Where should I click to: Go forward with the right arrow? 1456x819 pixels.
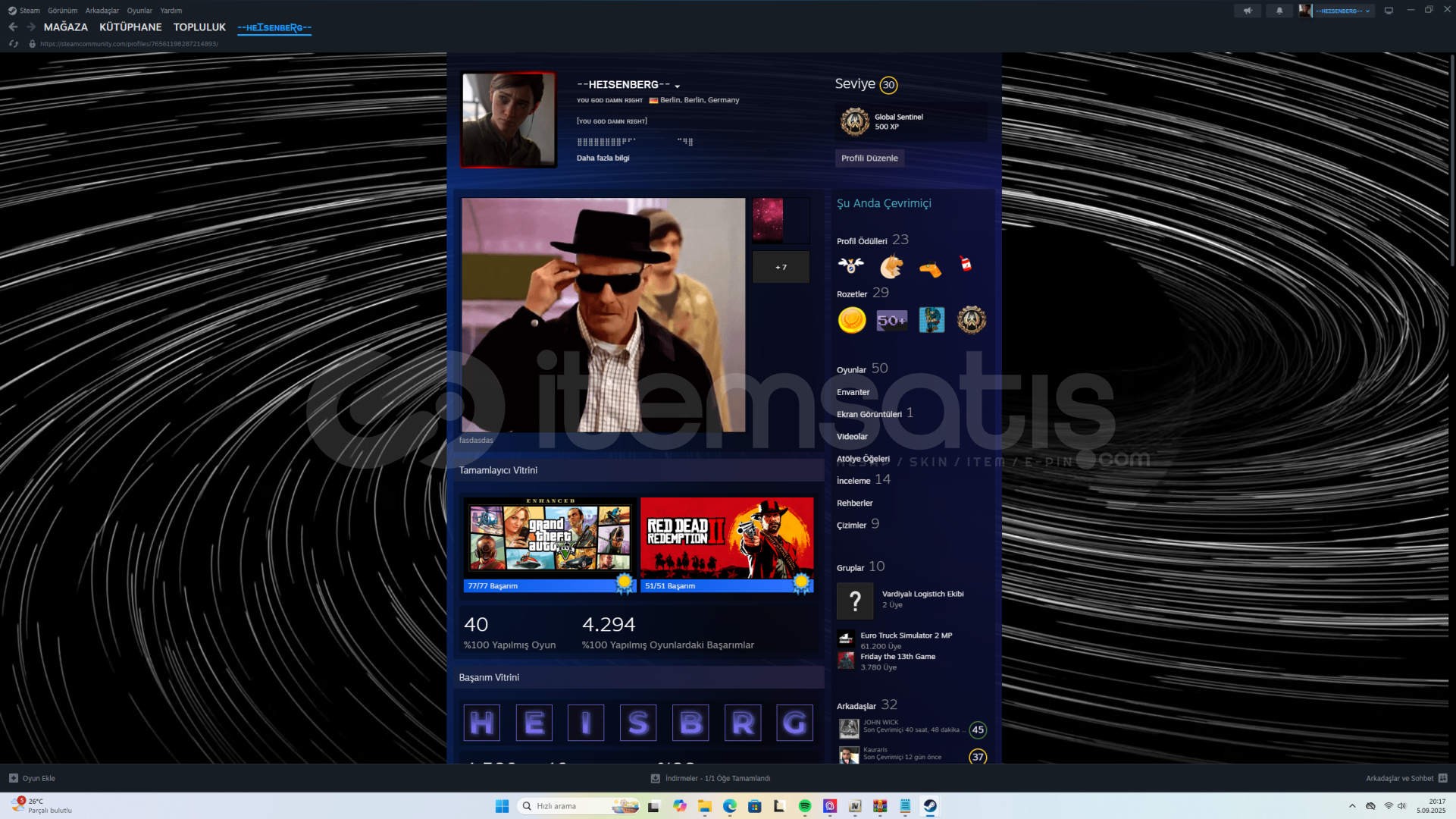coord(31,27)
